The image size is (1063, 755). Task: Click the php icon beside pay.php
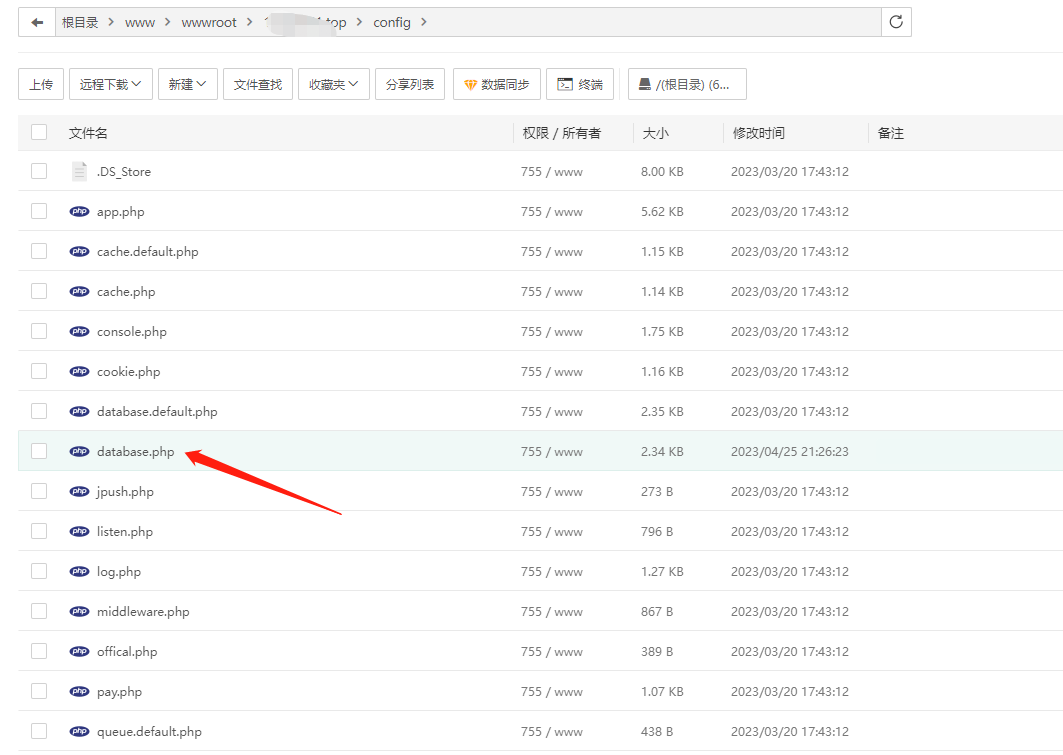click(79, 691)
